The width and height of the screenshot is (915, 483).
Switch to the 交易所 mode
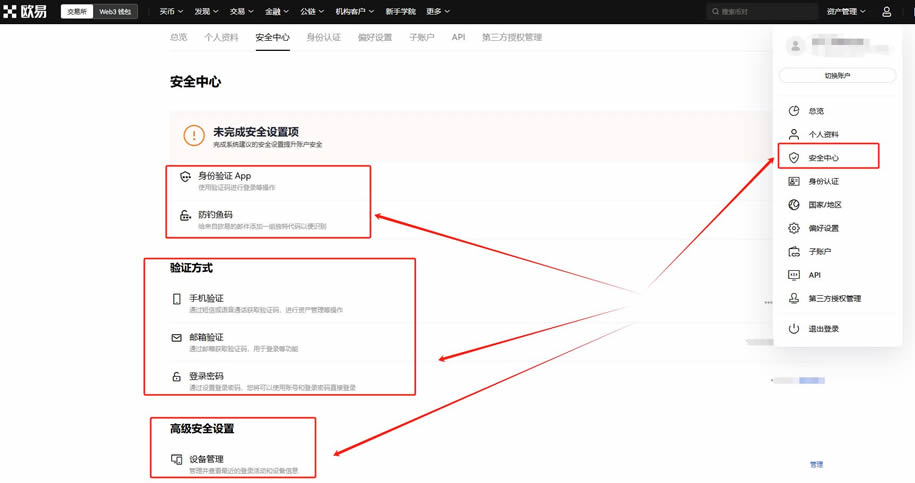[x=76, y=12]
